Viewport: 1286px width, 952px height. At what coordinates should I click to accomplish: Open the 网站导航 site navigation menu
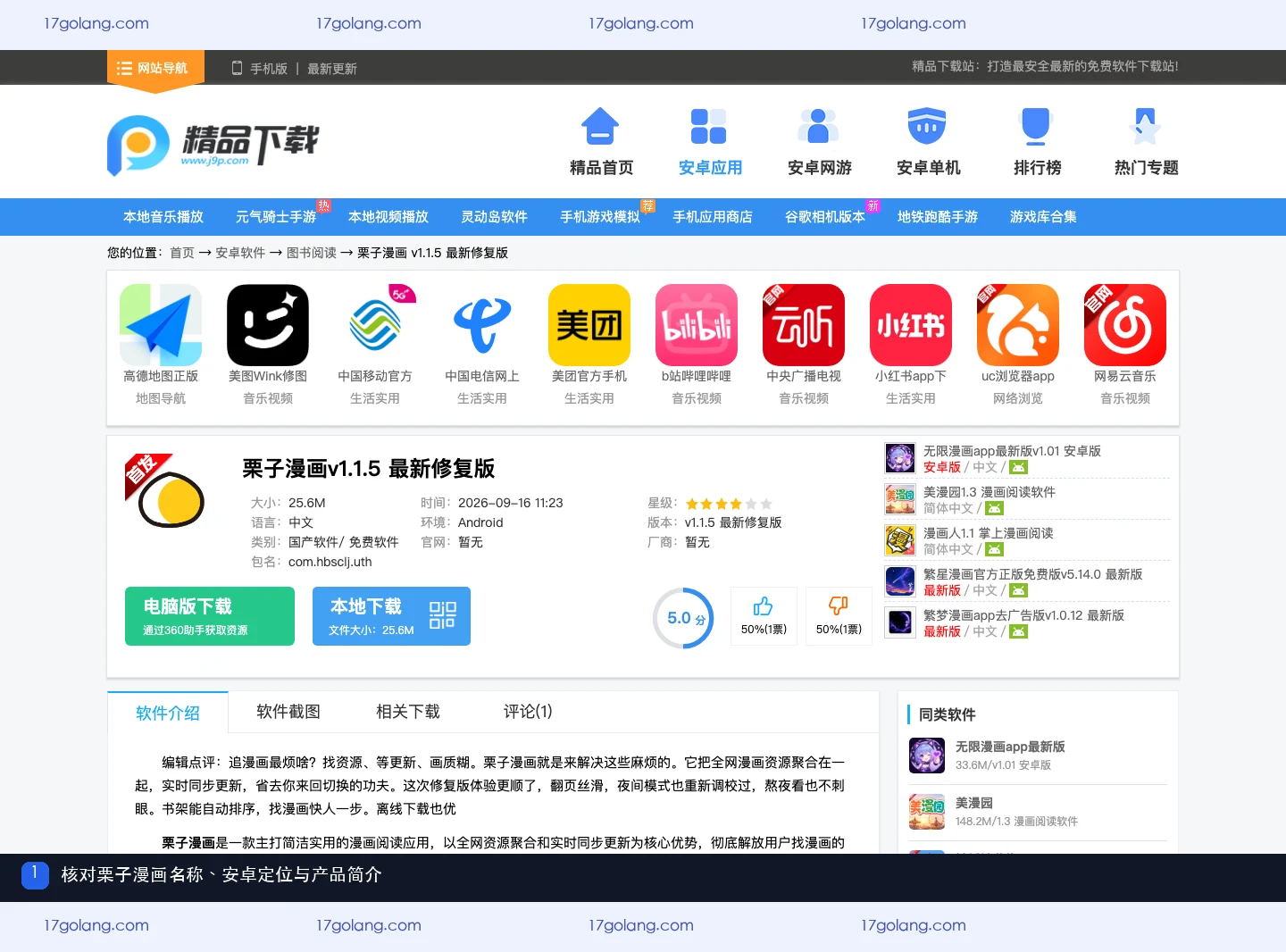coord(155,68)
